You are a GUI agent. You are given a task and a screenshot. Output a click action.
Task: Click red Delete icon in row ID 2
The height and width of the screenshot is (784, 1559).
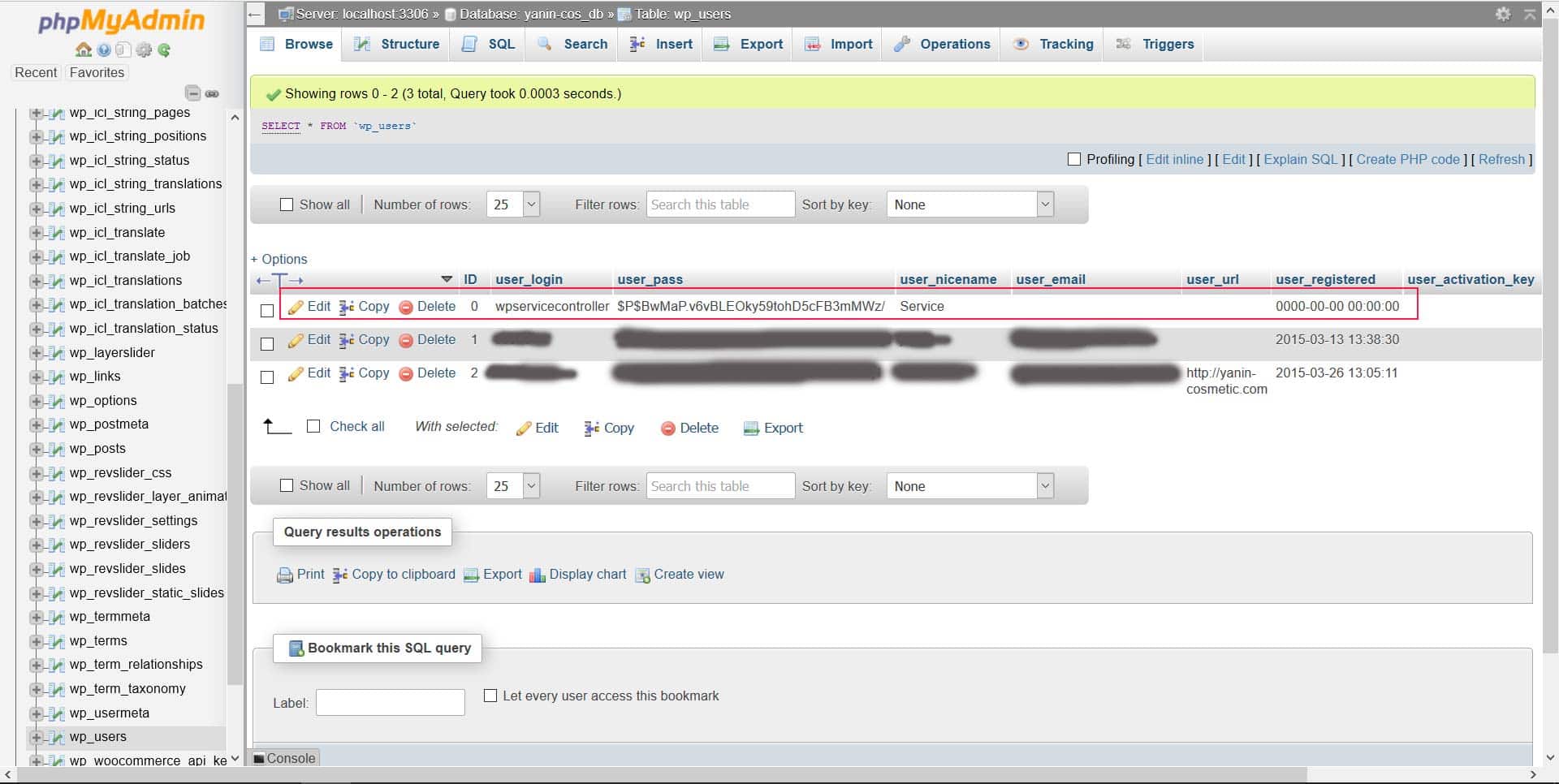pyautogui.click(x=406, y=373)
